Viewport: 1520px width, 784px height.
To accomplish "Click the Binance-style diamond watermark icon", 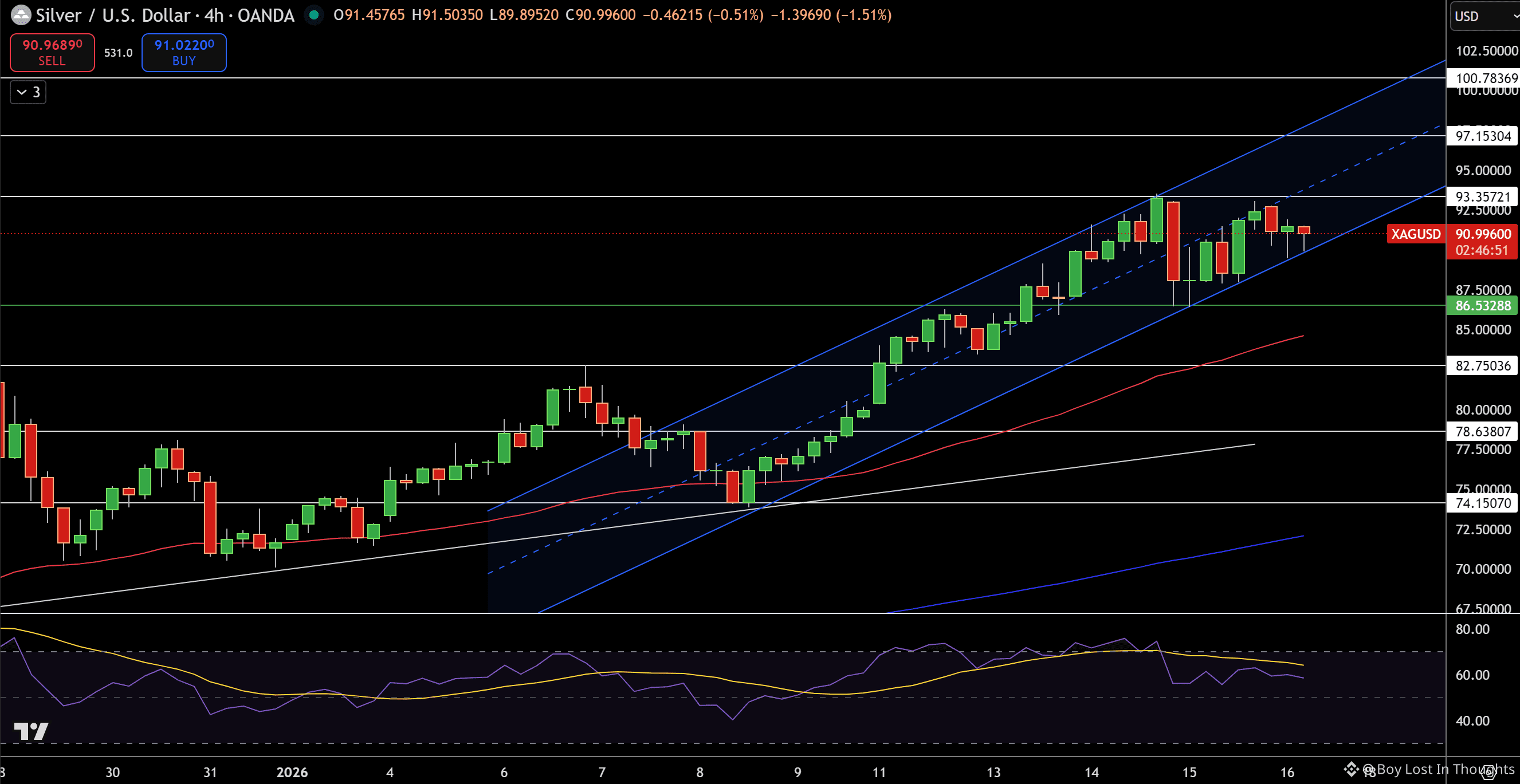I will tap(1350, 769).
